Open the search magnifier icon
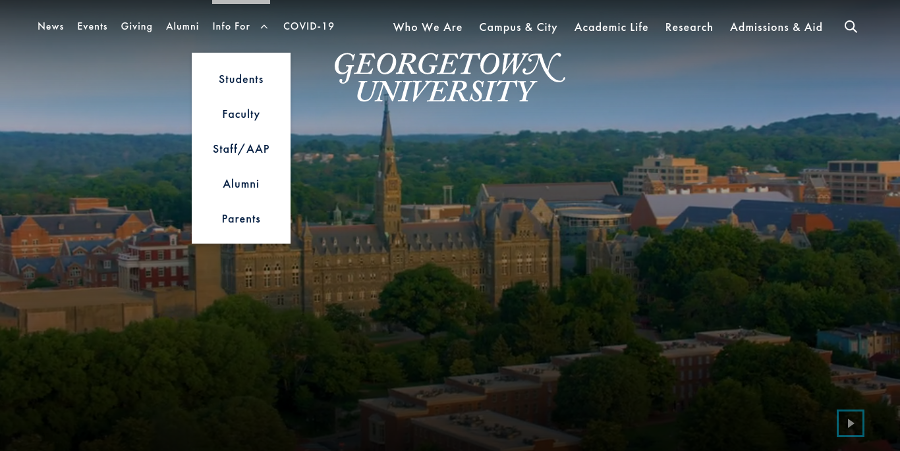Image resolution: width=900 pixels, height=451 pixels. (x=851, y=27)
